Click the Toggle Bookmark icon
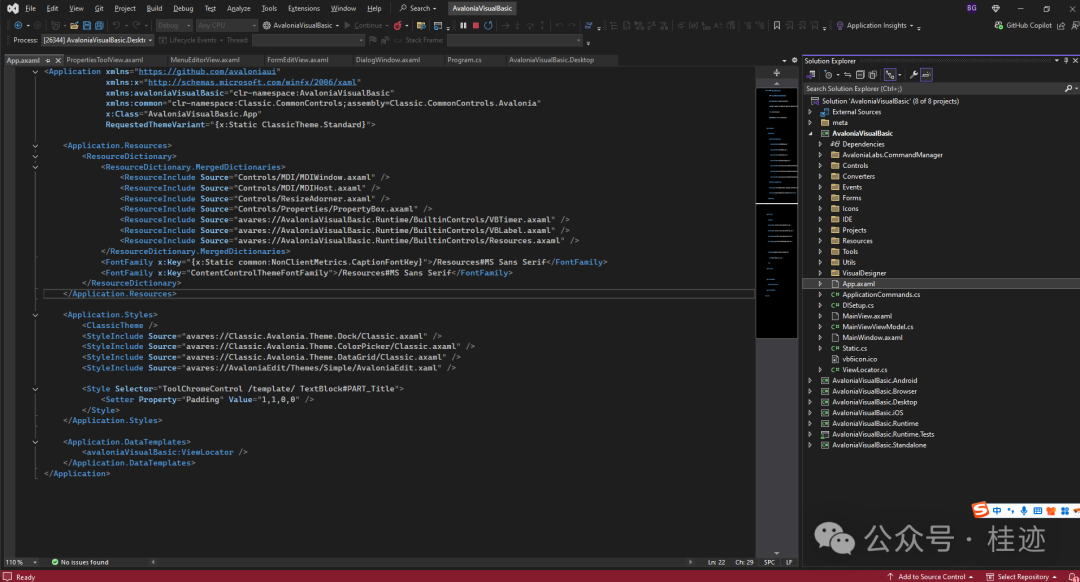This screenshot has width=1080, height=582. (x=777, y=25)
